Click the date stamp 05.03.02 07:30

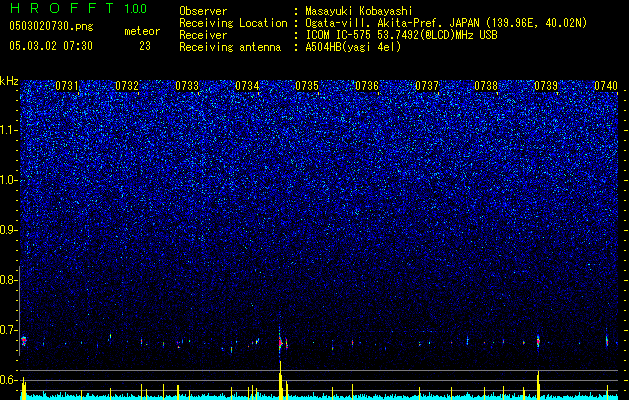[x=51, y=46]
